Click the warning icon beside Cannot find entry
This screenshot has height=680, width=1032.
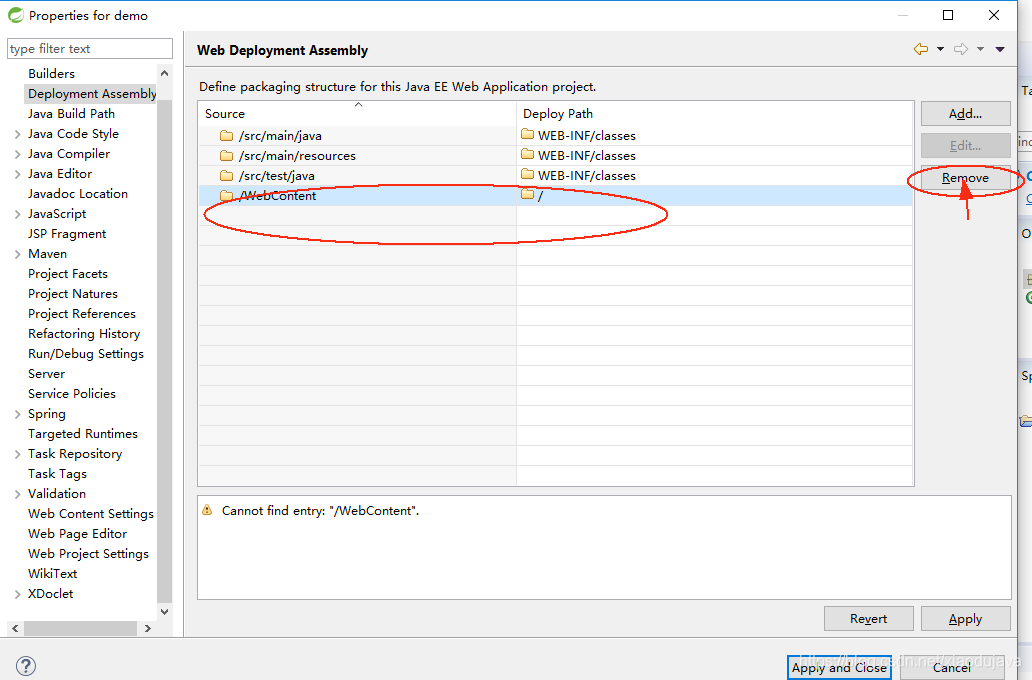coord(207,509)
